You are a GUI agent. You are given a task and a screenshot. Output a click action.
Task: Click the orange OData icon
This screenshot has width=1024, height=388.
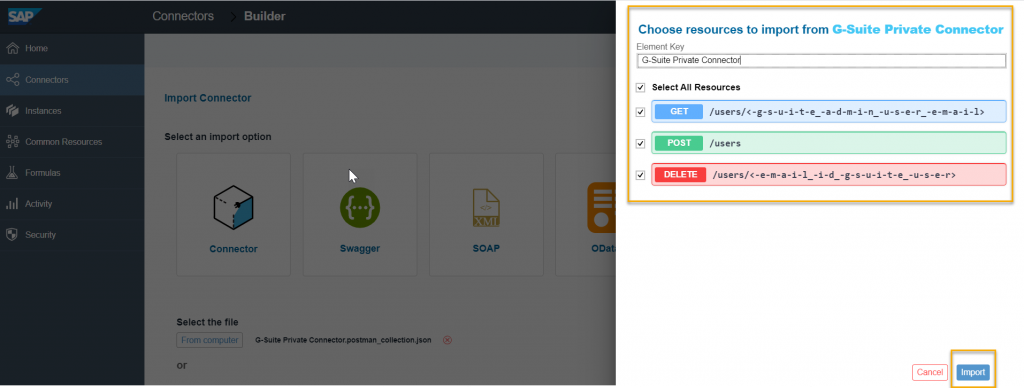(x=601, y=208)
